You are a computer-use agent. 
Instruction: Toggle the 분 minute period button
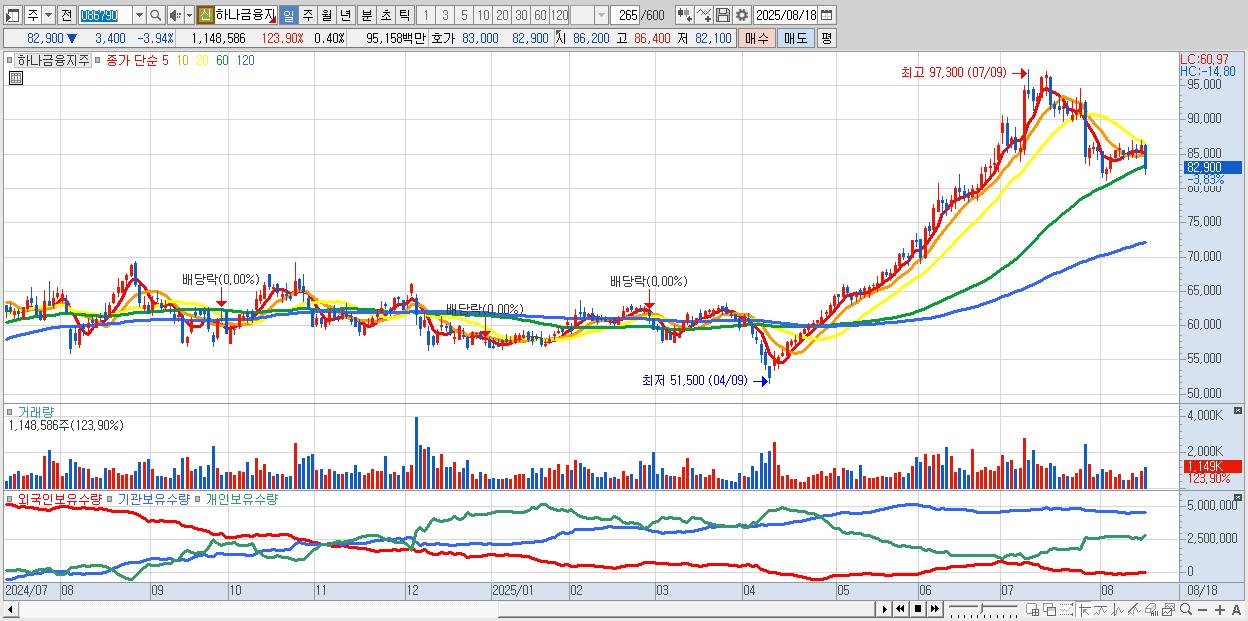(365, 15)
